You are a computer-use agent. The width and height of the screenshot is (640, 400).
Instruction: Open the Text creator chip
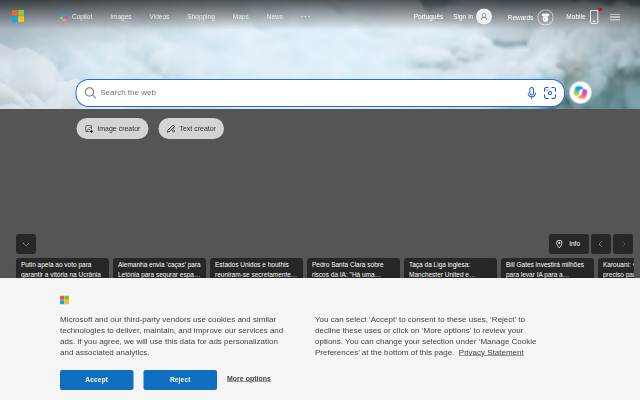191,129
